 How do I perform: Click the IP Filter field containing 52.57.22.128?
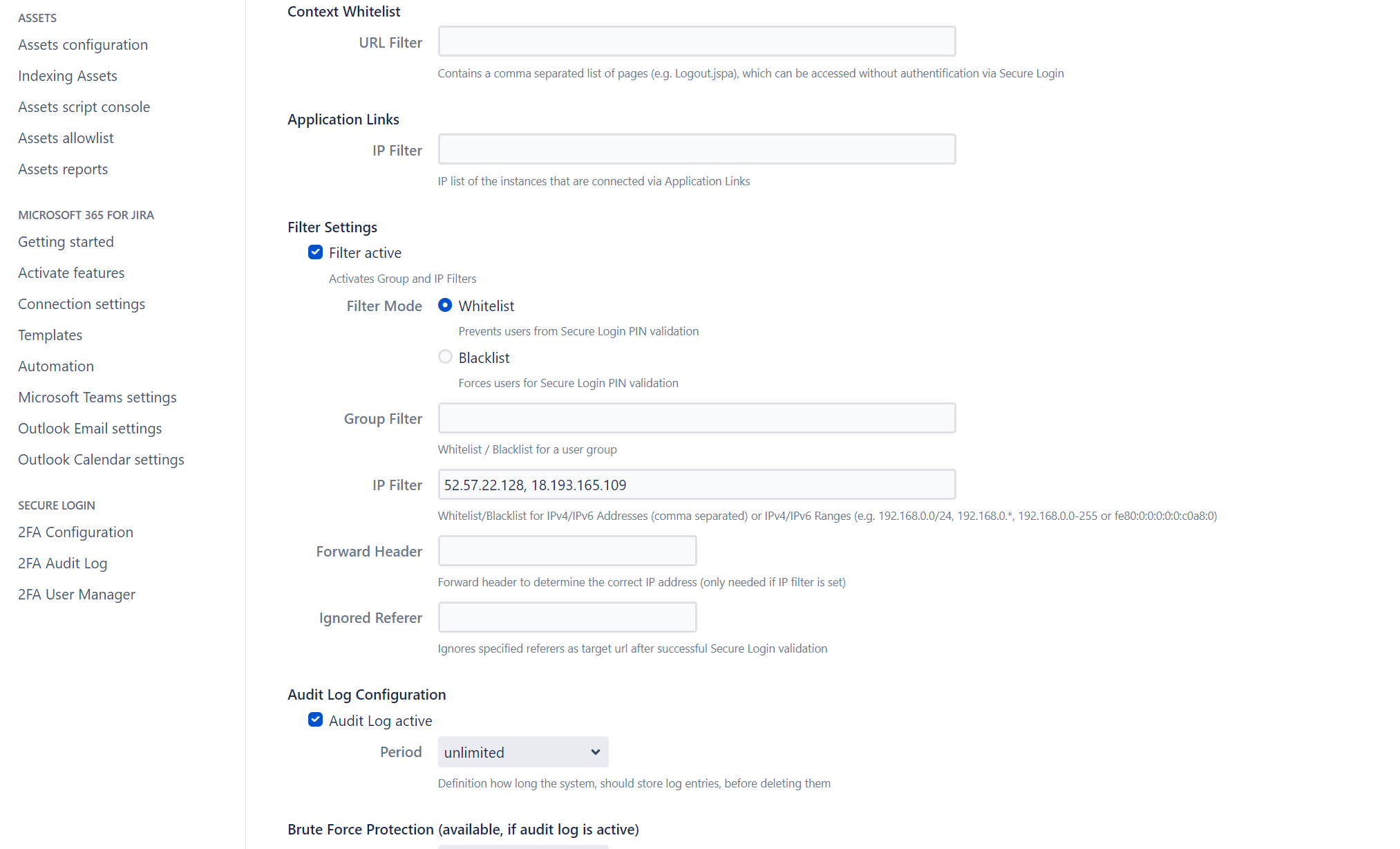(697, 485)
